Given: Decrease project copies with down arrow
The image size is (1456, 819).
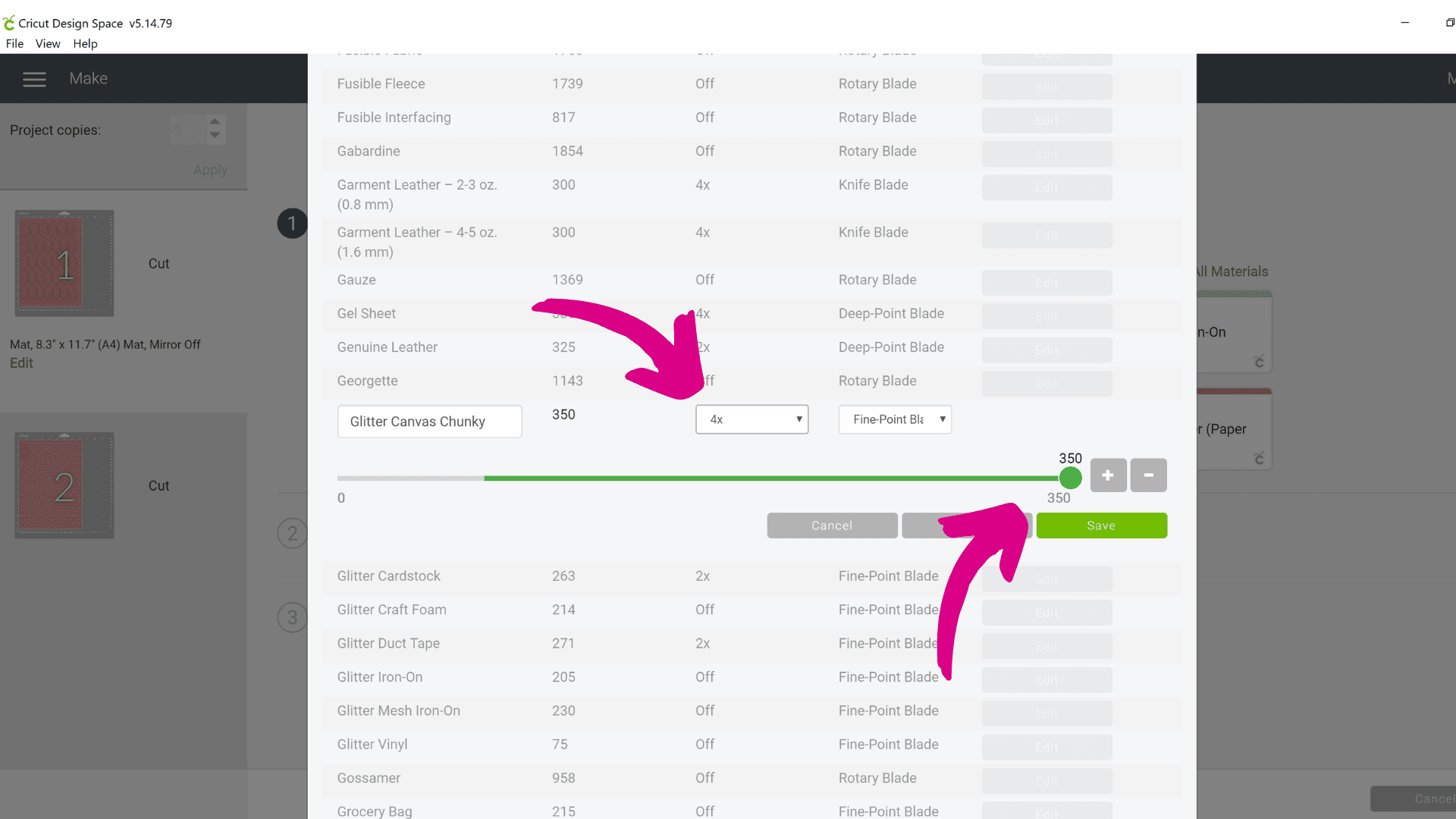Looking at the screenshot, I should 215,136.
